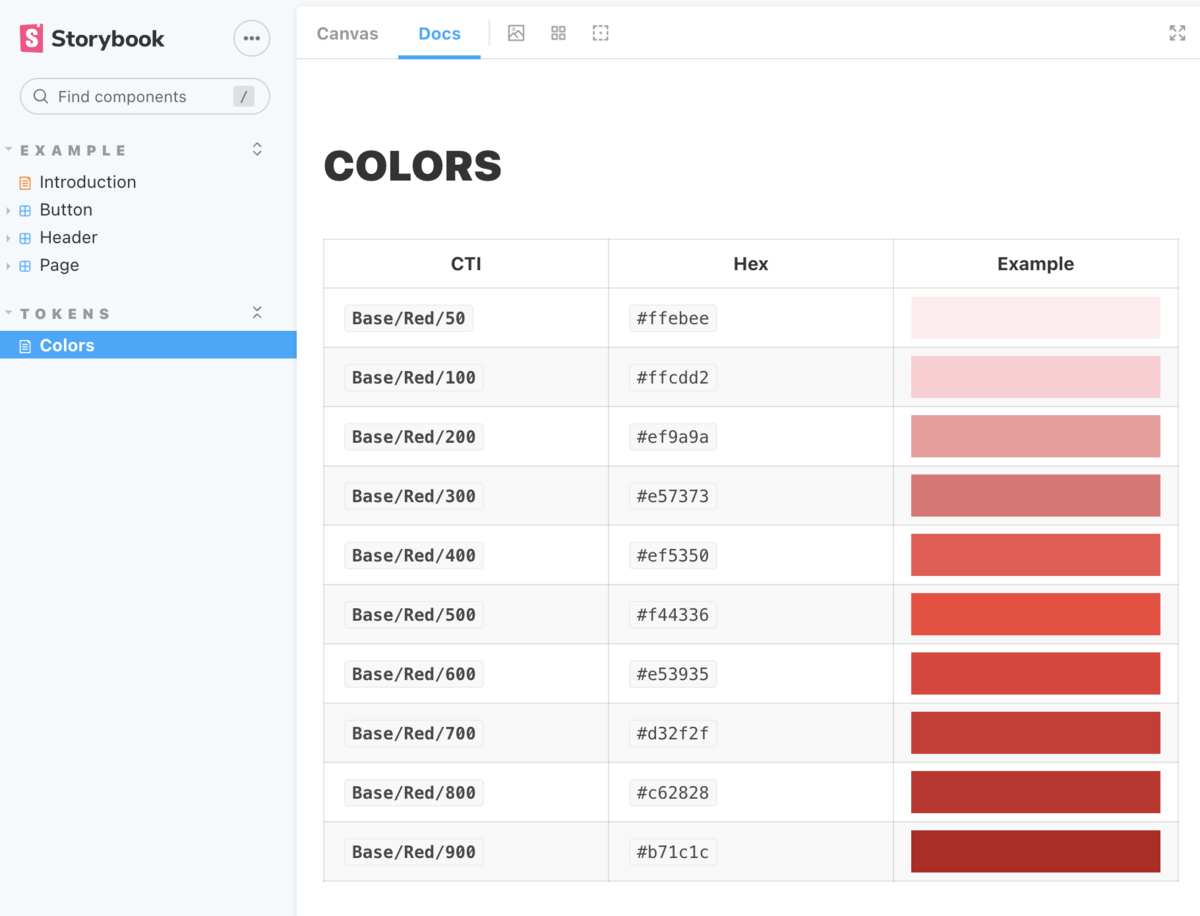Select the Docs tab

pos(439,34)
